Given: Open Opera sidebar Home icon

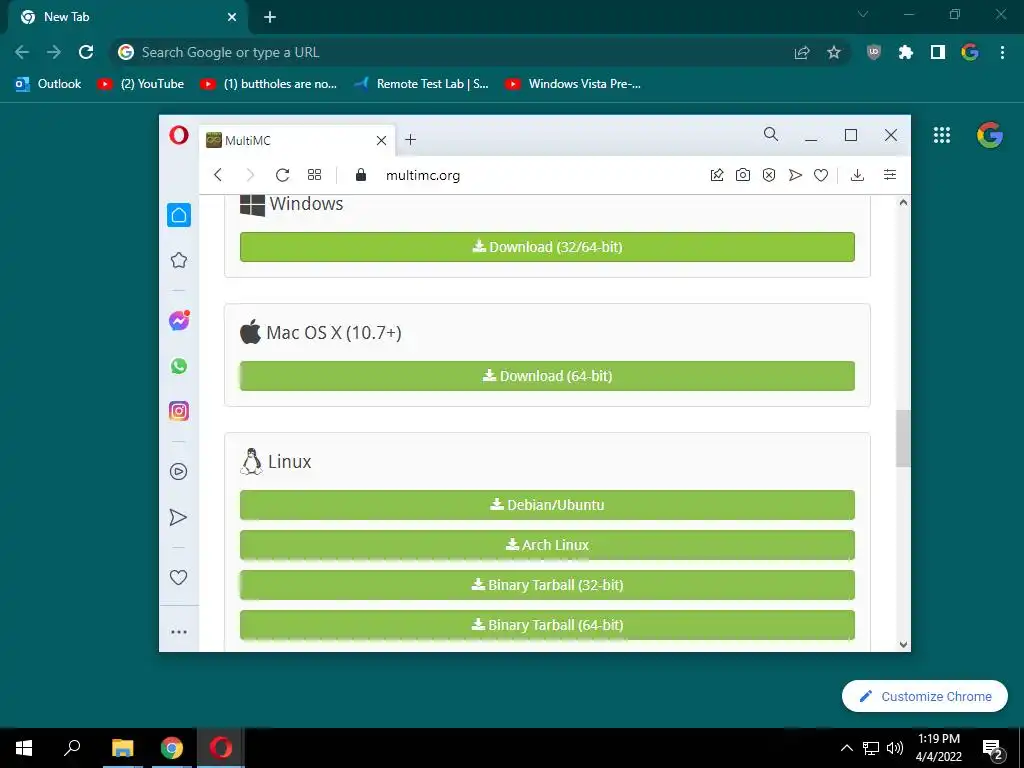Looking at the screenshot, I should [178, 216].
